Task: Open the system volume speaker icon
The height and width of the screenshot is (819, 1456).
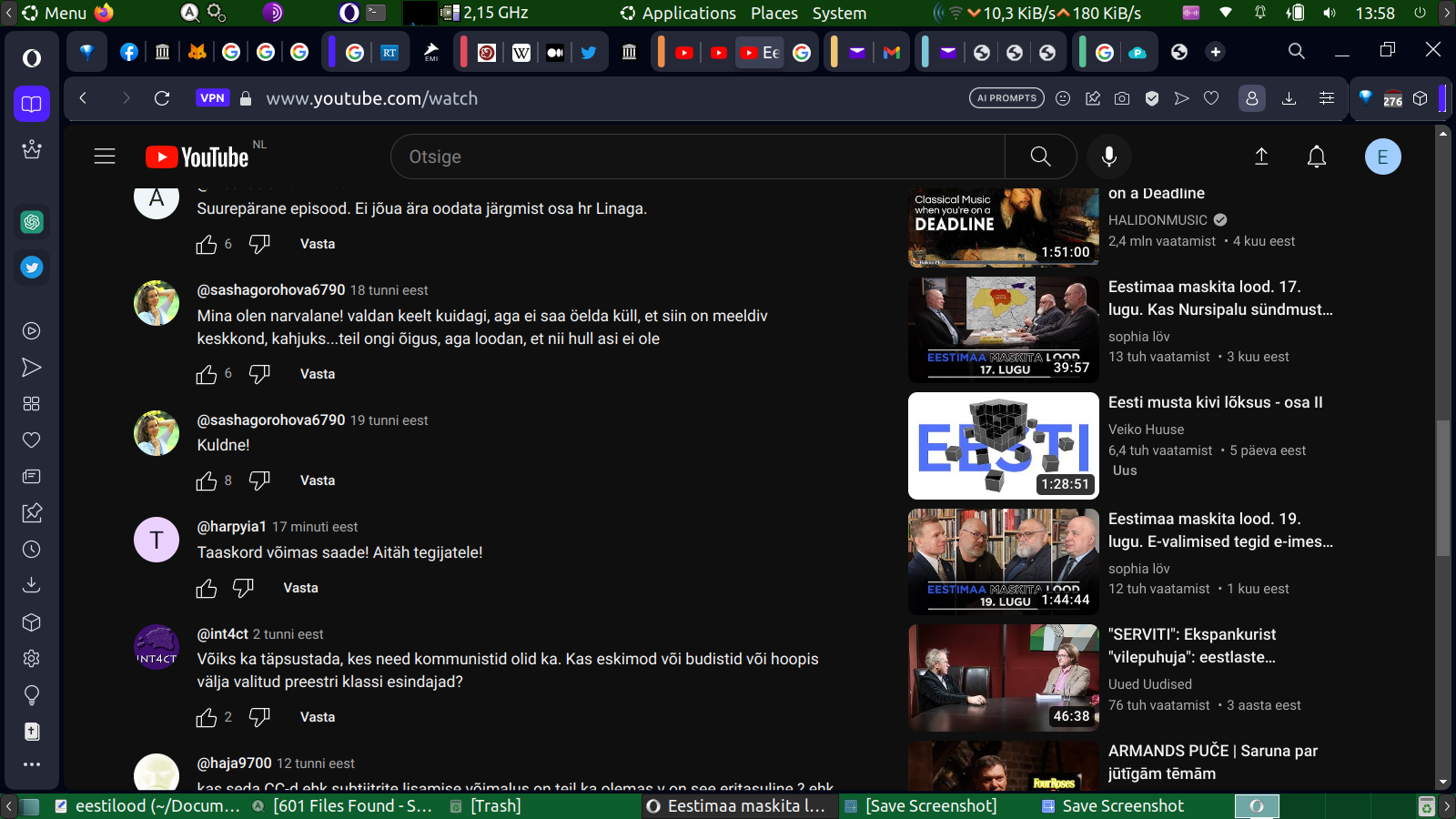Action: click(1330, 13)
